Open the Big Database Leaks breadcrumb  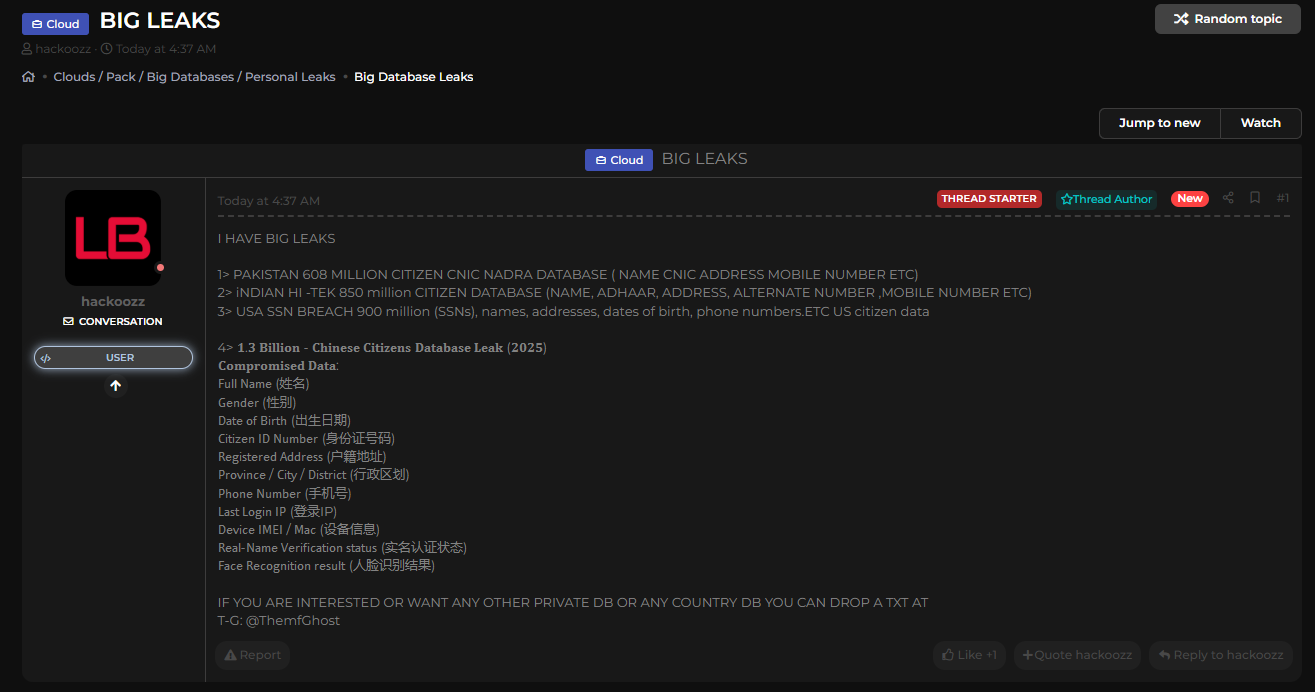pyautogui.click(x=413, y=77)
